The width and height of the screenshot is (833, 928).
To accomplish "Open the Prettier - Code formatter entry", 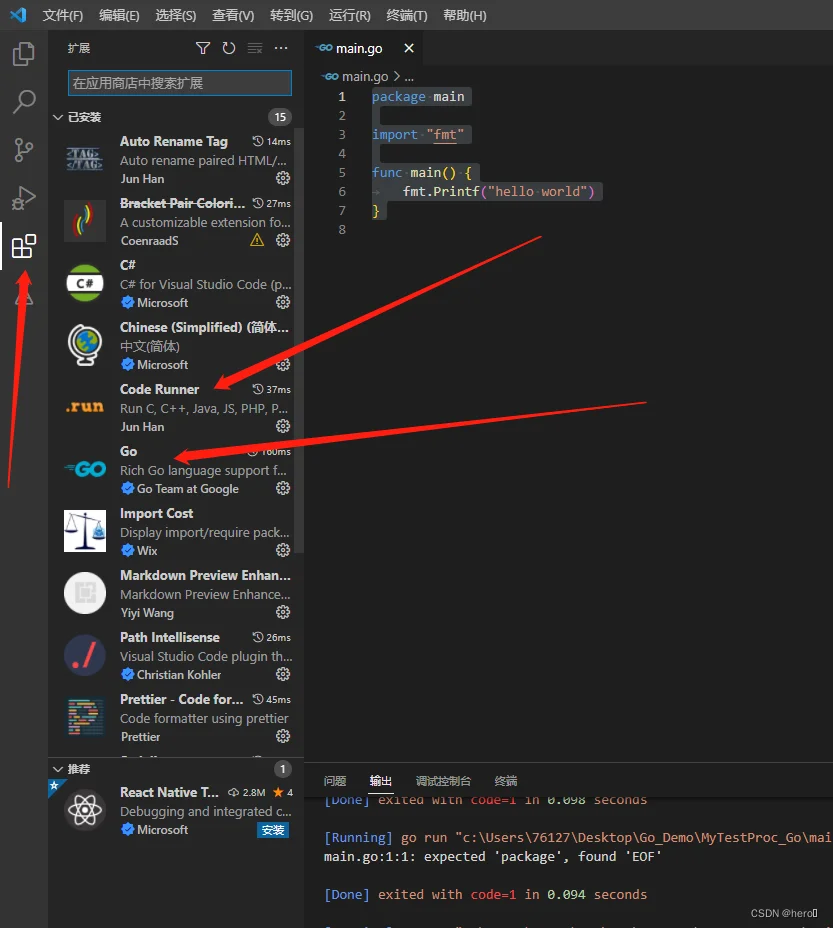I will (x=176, y=718).
